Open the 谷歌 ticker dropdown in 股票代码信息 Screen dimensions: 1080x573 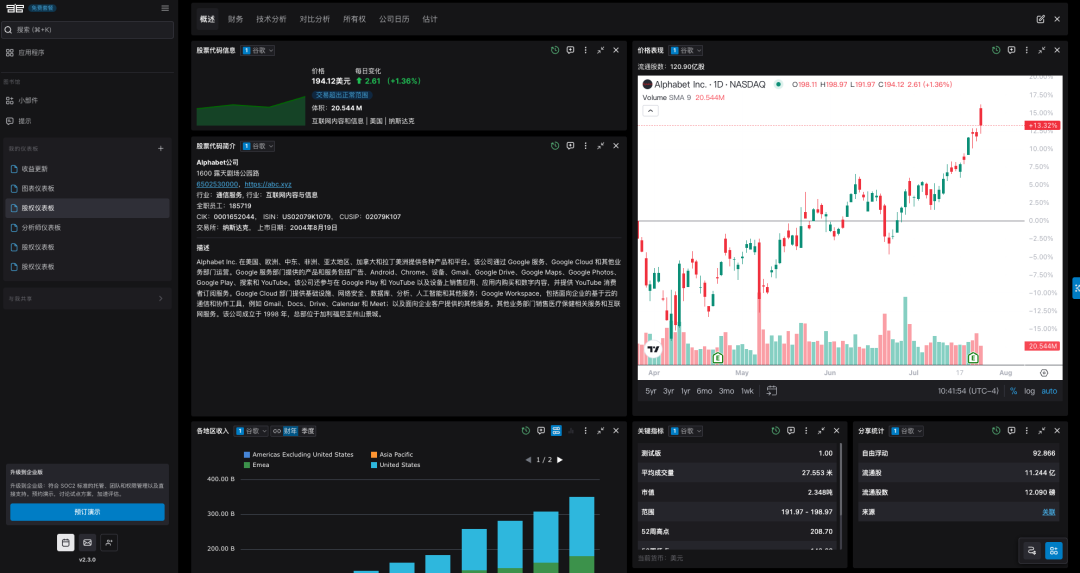(257, 50)
